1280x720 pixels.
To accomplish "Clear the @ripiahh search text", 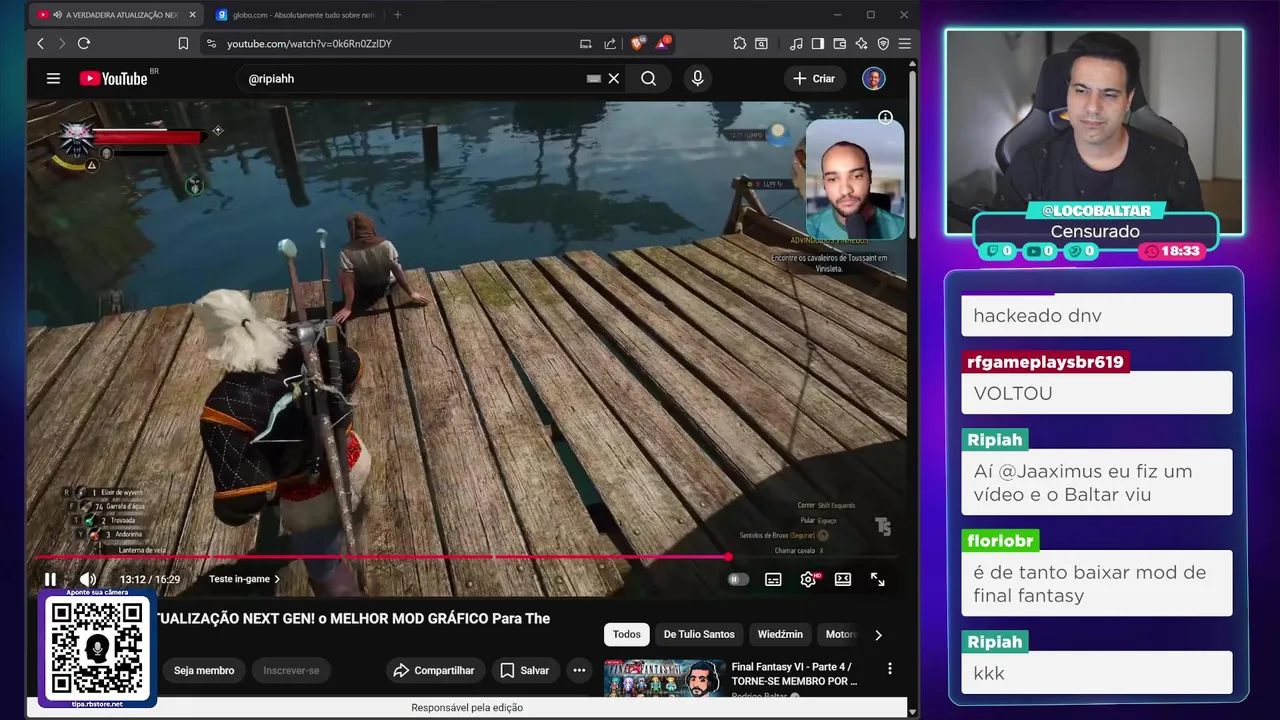I will click(614, 78).
